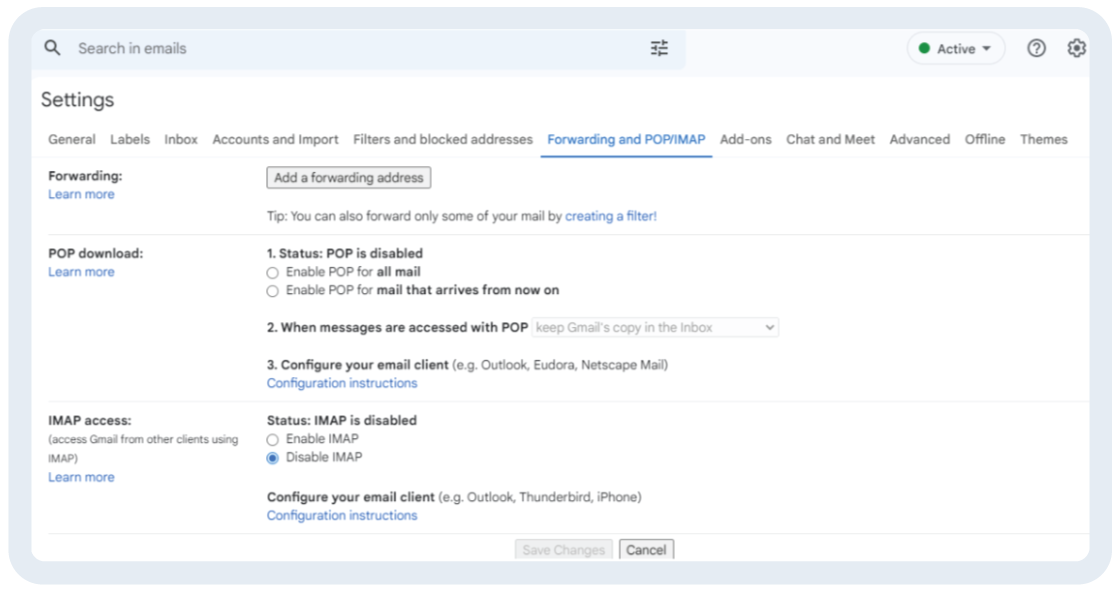Image resolution: width=1120 pixels, height=590 pixels.
Task: Click Add a forwarding address button
Action: click(348, 178)
